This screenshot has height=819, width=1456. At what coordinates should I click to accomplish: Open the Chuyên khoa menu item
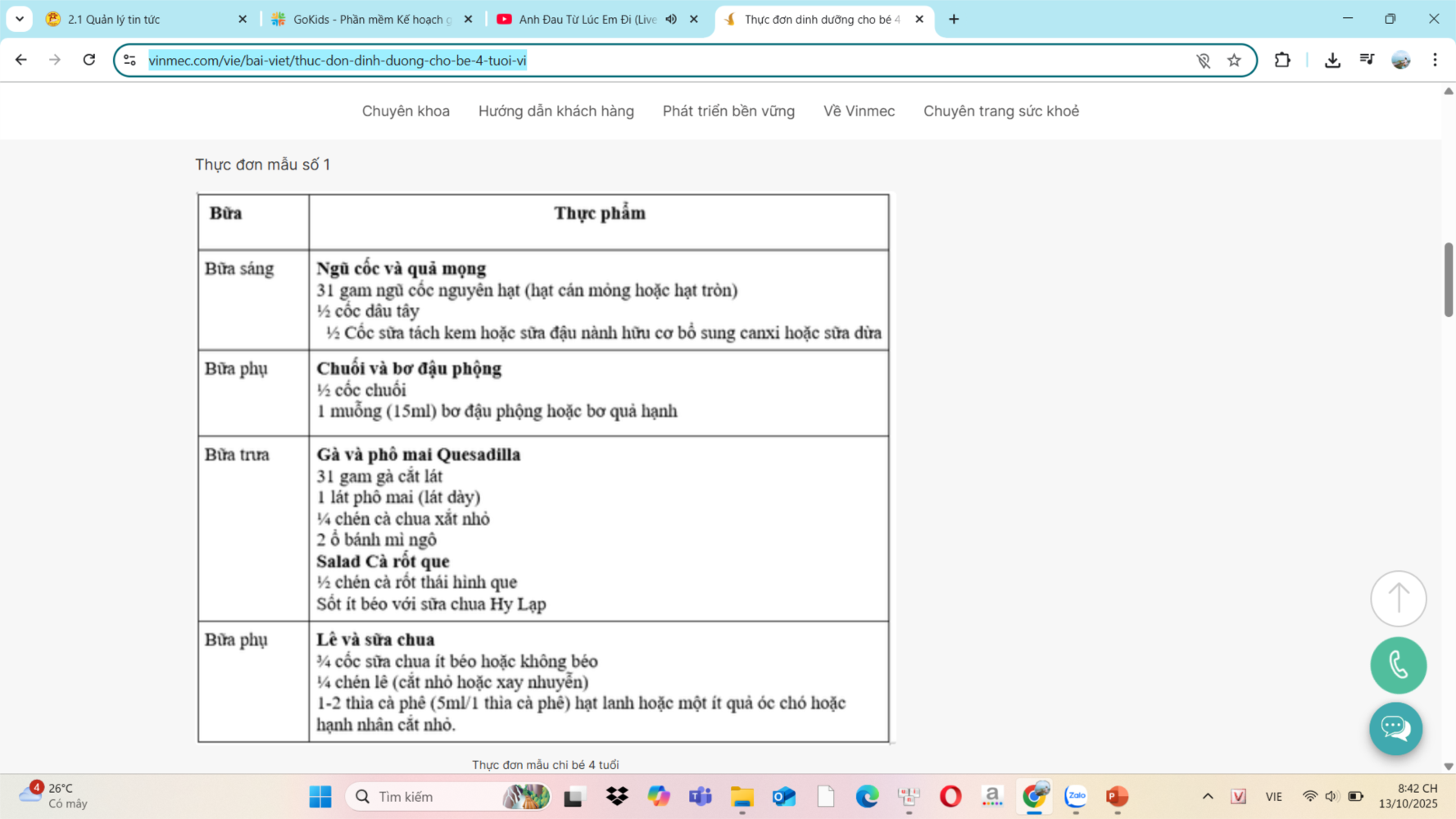tap(406, 111)
